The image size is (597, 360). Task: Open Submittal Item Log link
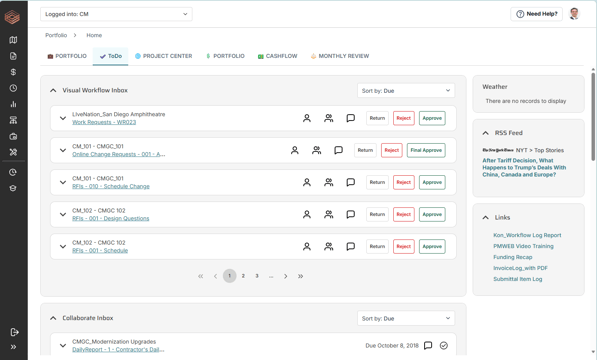(517, 279)
